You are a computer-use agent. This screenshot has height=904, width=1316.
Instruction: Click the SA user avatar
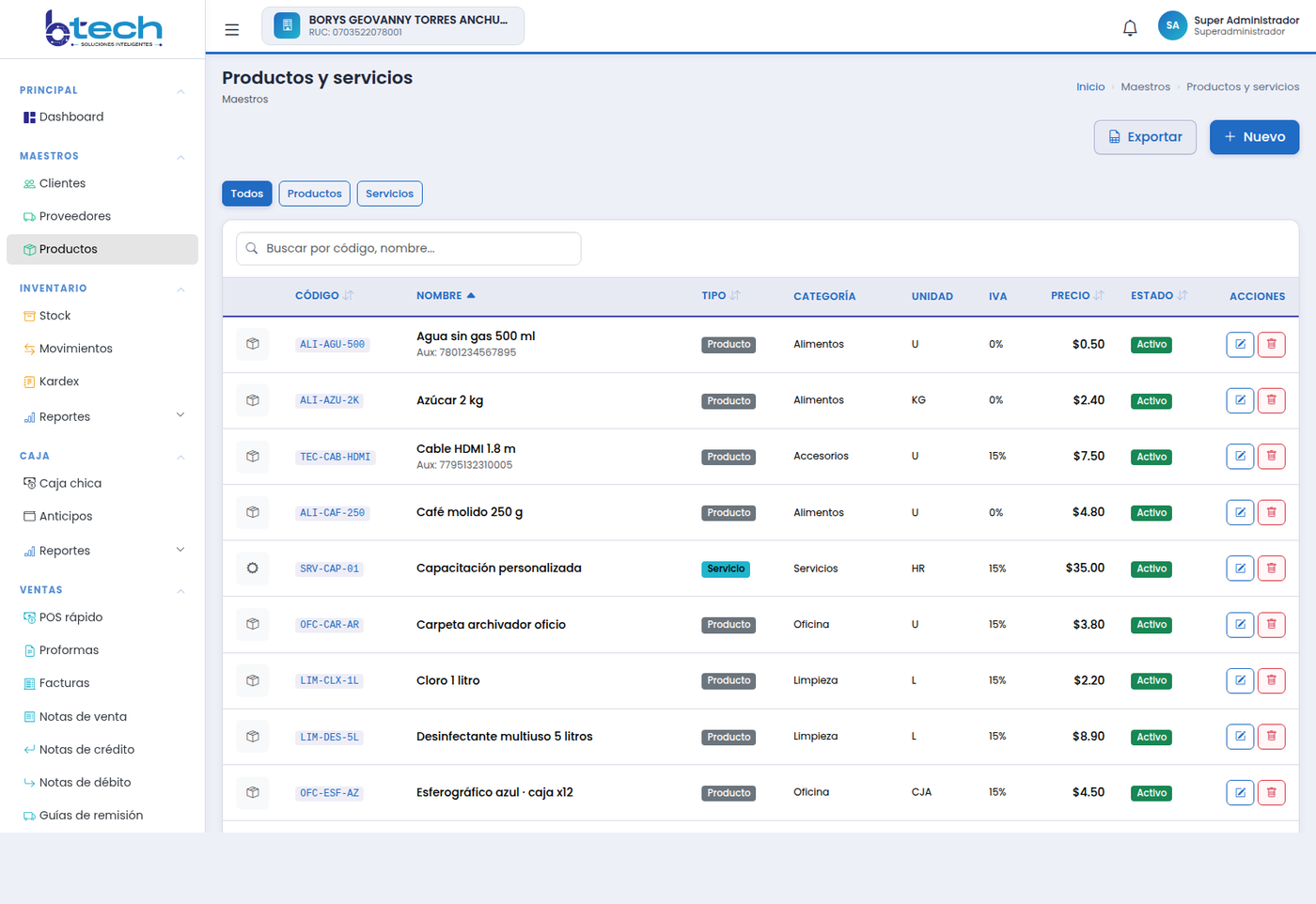click(x=1172, y=25)
